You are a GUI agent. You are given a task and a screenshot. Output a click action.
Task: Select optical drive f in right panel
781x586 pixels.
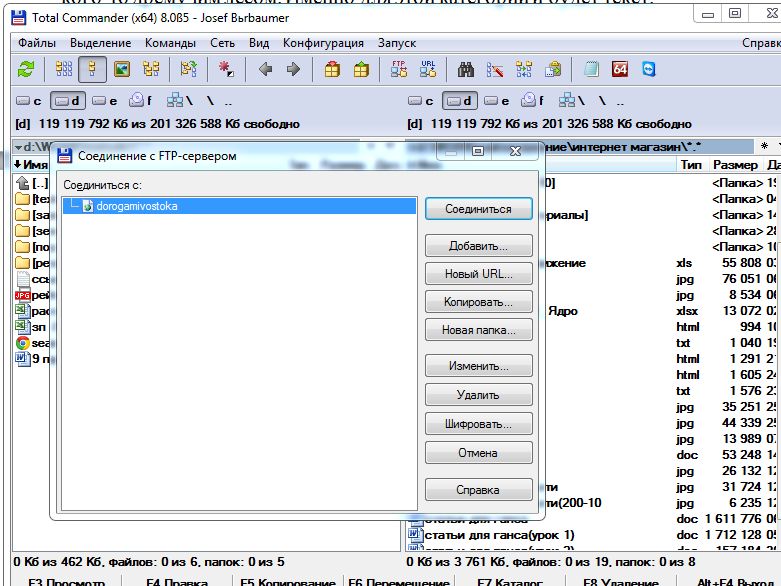(x=532, y=101)
